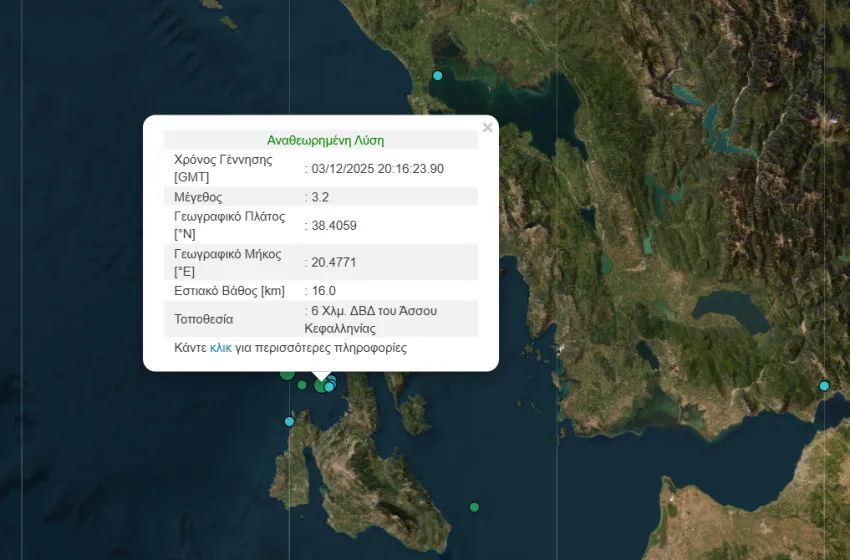The width and height of the screenshot is (850, 560).
Task: Click the 'Γεωγραφικό Μήκος [°E]' label
Action: pos(228,262)
